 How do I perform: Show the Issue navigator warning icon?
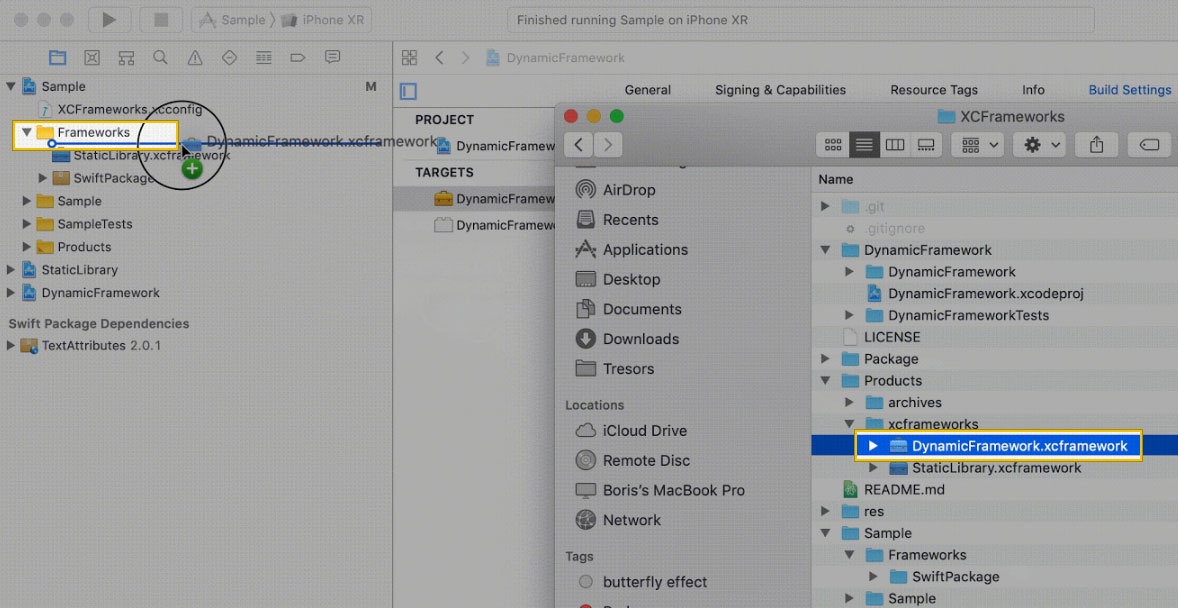click(x=195, y=57)
